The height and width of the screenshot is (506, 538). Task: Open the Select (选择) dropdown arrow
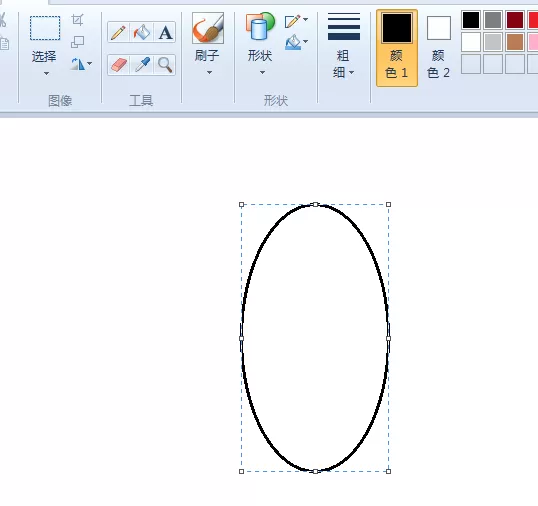tap(46, 73)
